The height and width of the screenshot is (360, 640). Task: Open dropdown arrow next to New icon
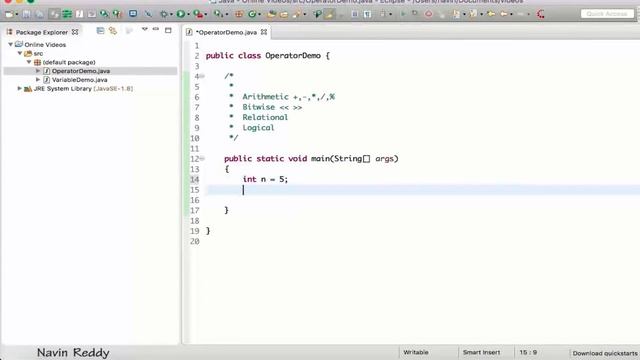(17, 14)
